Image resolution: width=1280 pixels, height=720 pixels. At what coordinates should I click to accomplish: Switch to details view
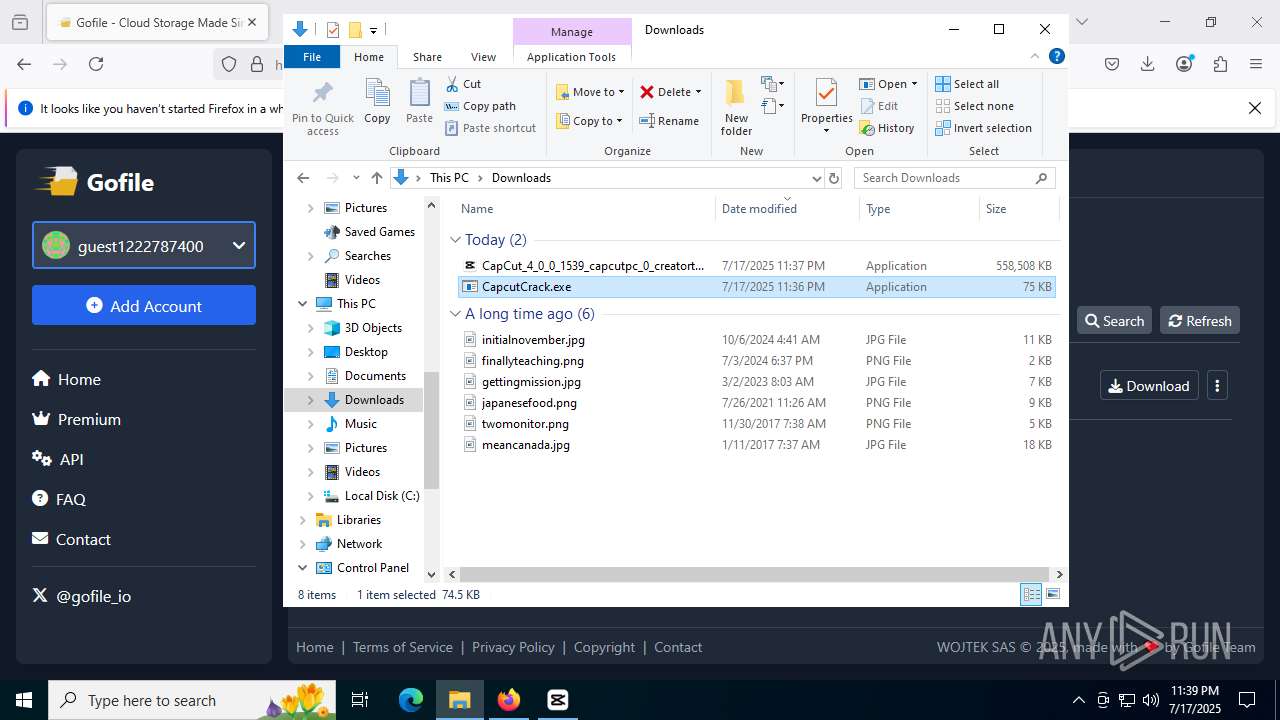point(1031,594)
